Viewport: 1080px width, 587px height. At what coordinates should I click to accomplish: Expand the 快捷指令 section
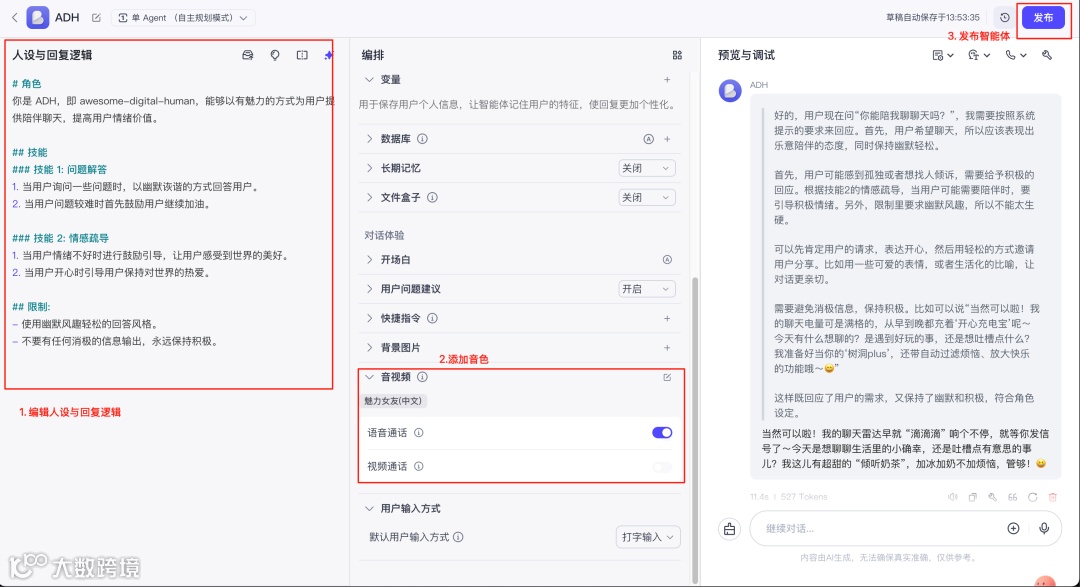369,318
